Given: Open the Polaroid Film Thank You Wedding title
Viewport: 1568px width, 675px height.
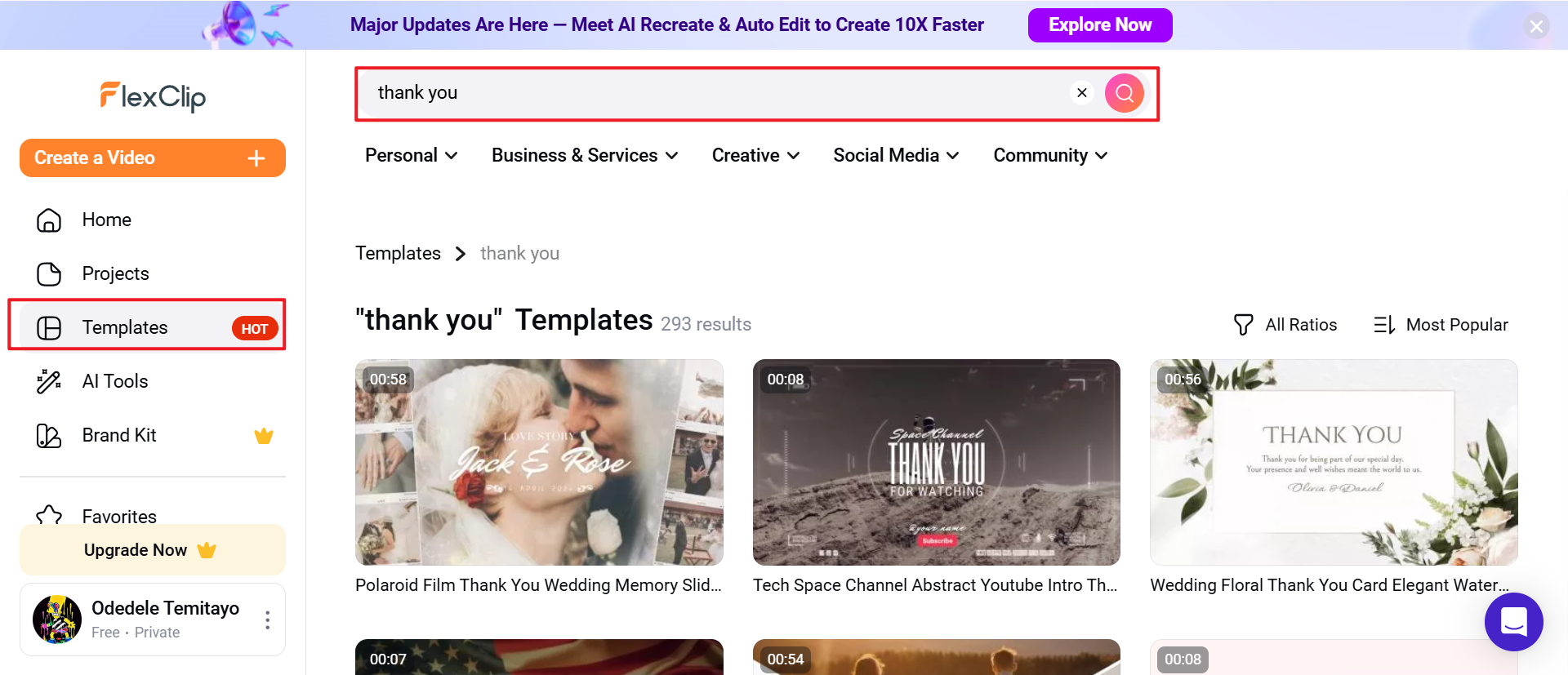Looking at the screenshot, I should (538, 585).
